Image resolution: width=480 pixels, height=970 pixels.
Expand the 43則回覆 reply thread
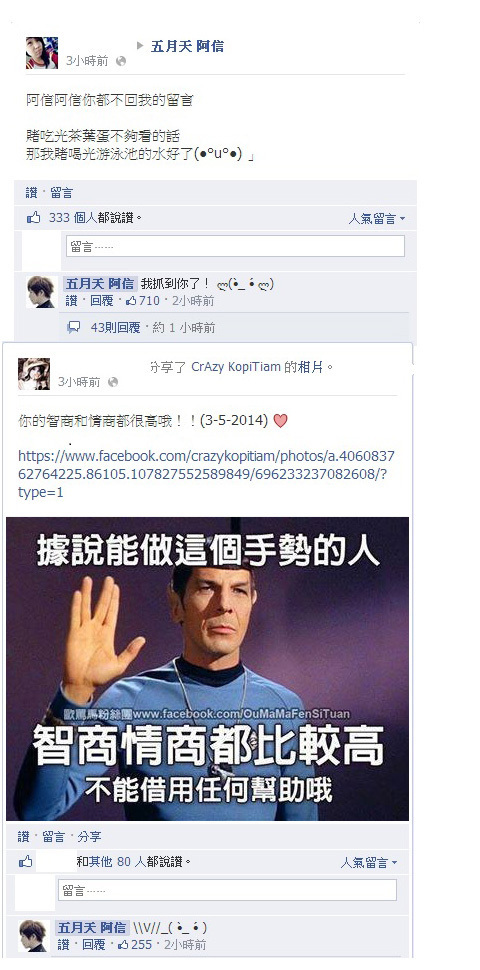[116, 327]
